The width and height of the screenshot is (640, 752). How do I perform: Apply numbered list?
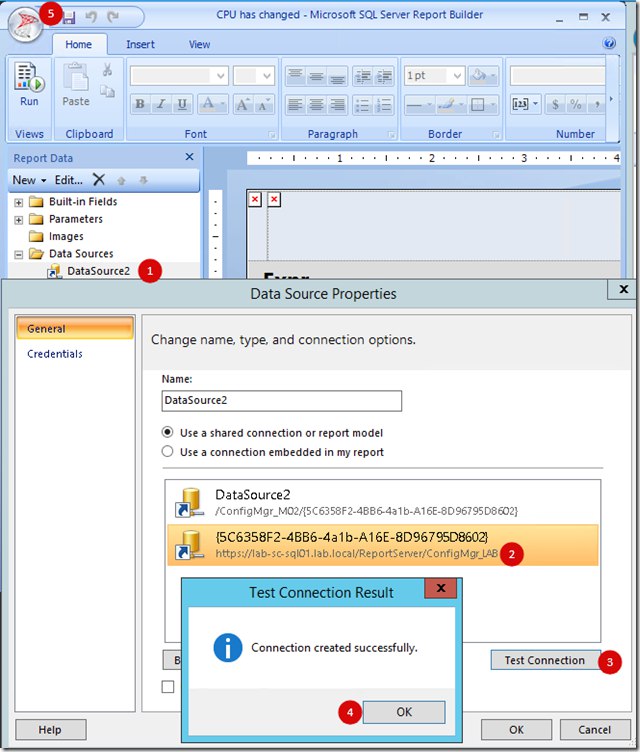(x=384, y=104)
